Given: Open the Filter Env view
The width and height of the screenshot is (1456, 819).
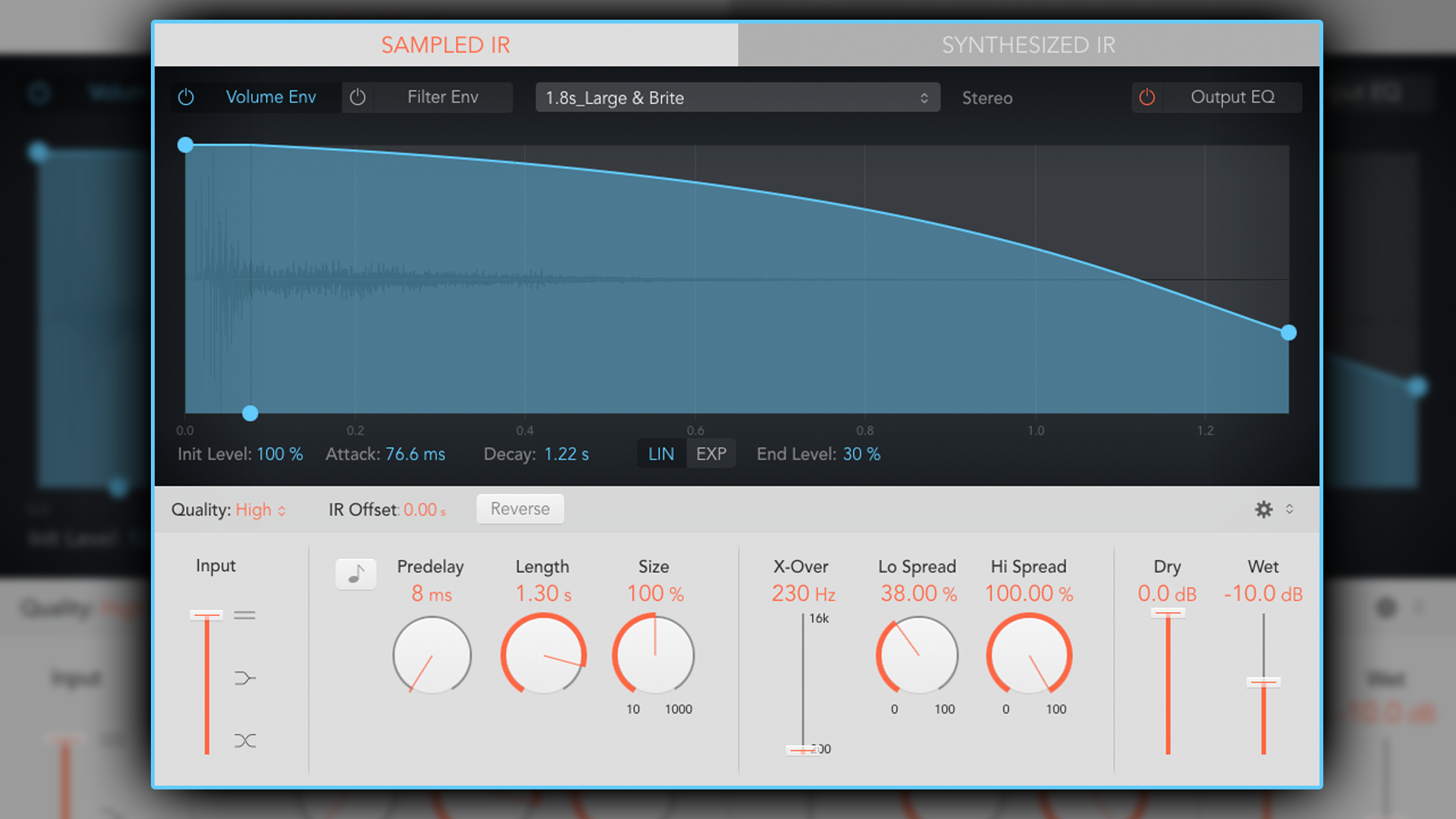Looking at the screenshot, I should tap(442, 97).
